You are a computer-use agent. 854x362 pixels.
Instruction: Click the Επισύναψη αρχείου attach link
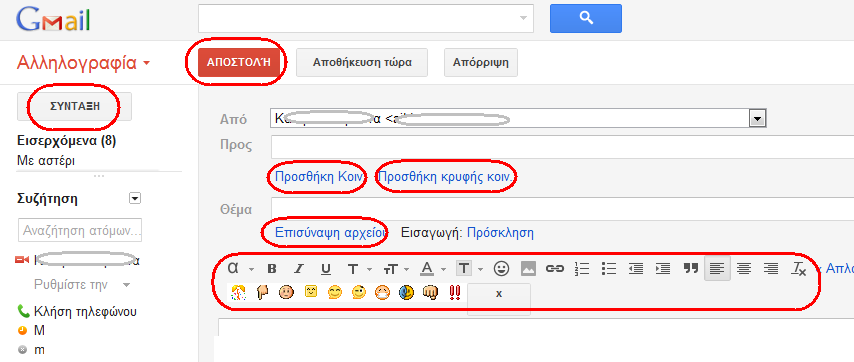click(x=331, y=233)
